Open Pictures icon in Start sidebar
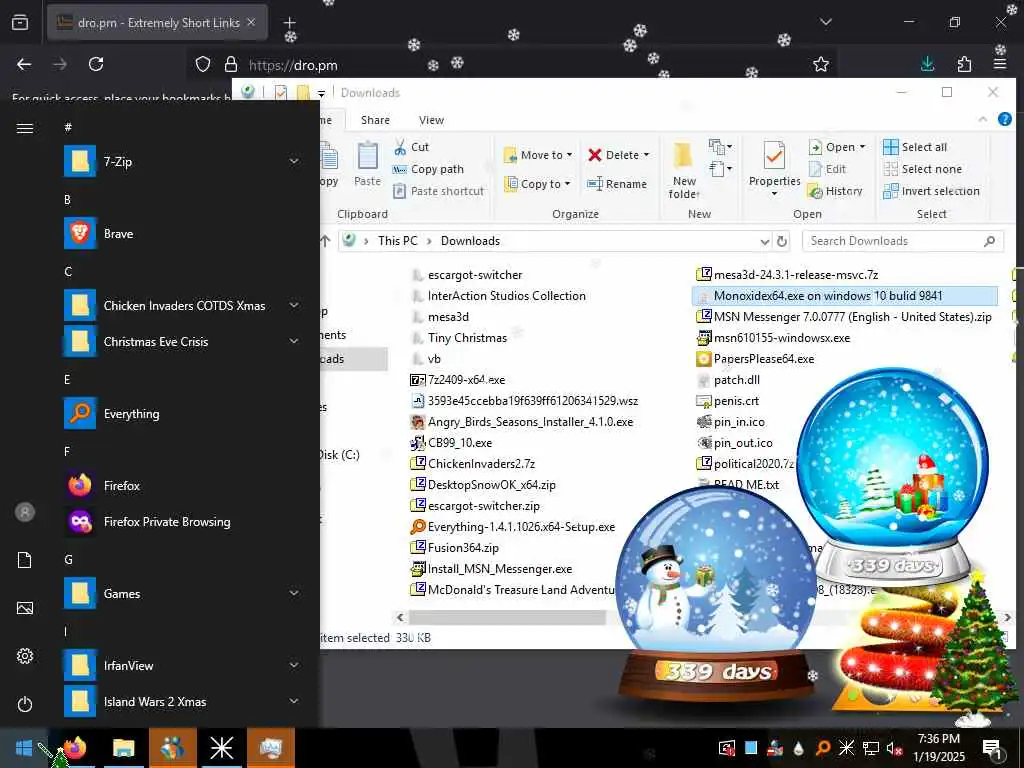The image size is (1024, 768). 25,608
